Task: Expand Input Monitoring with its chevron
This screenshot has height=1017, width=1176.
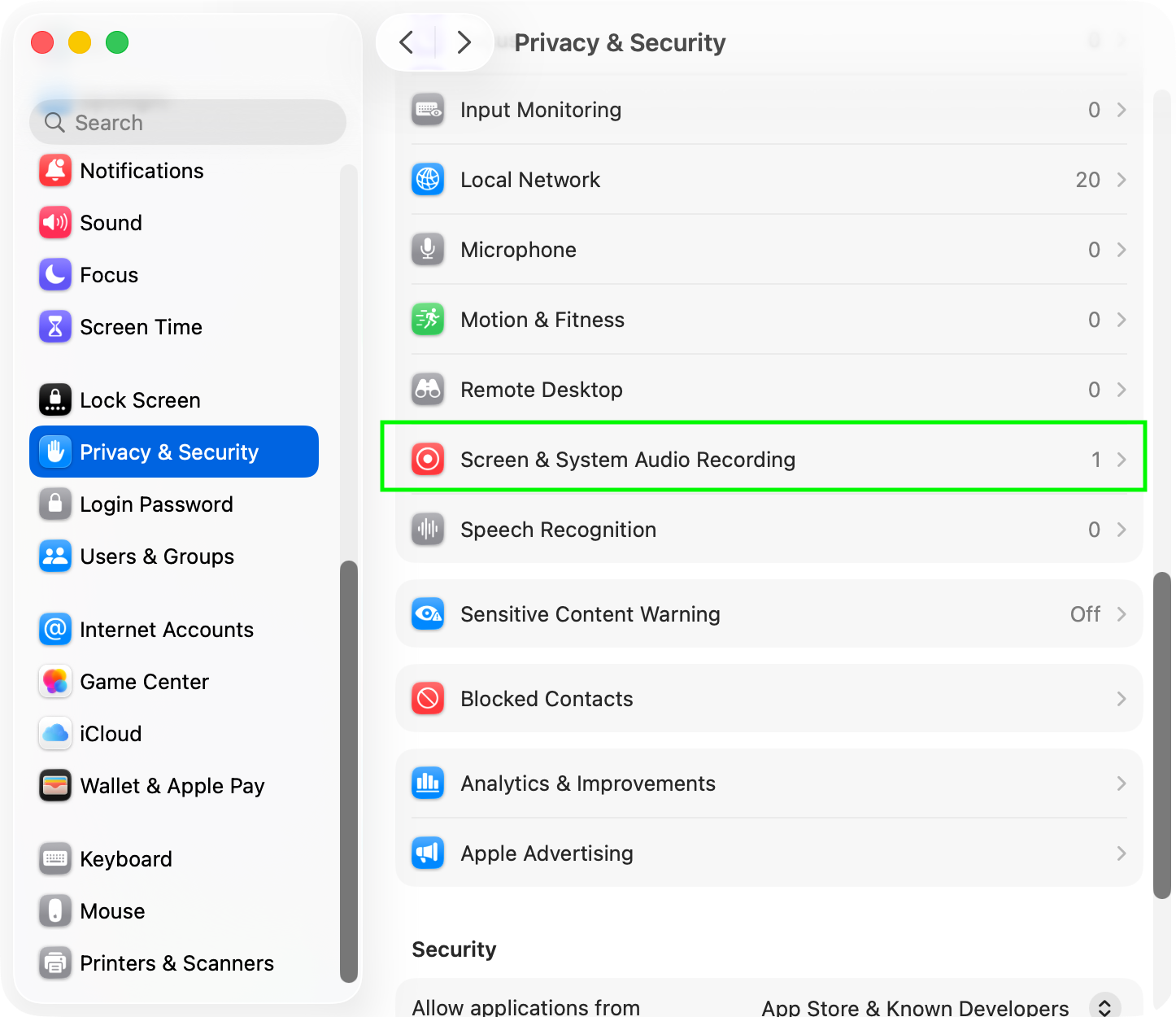Action: (1122, 110)
